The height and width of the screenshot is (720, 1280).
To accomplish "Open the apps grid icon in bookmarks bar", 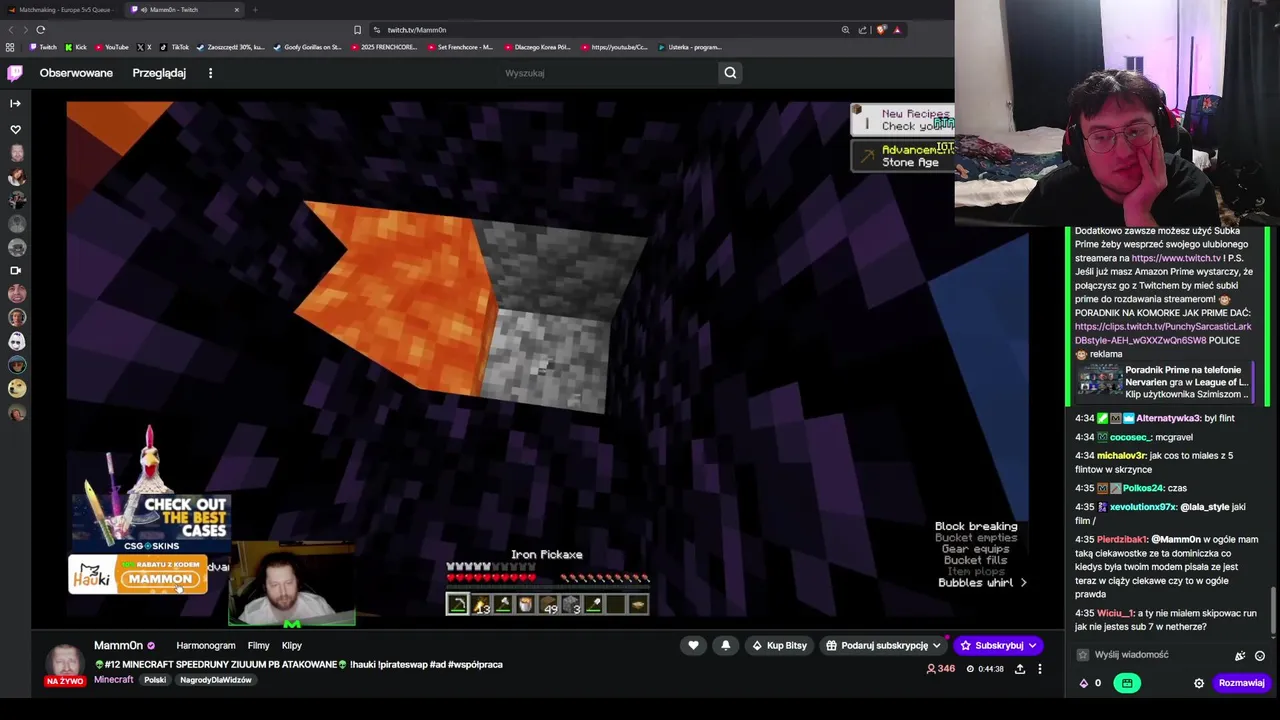I will coord(10,47).
